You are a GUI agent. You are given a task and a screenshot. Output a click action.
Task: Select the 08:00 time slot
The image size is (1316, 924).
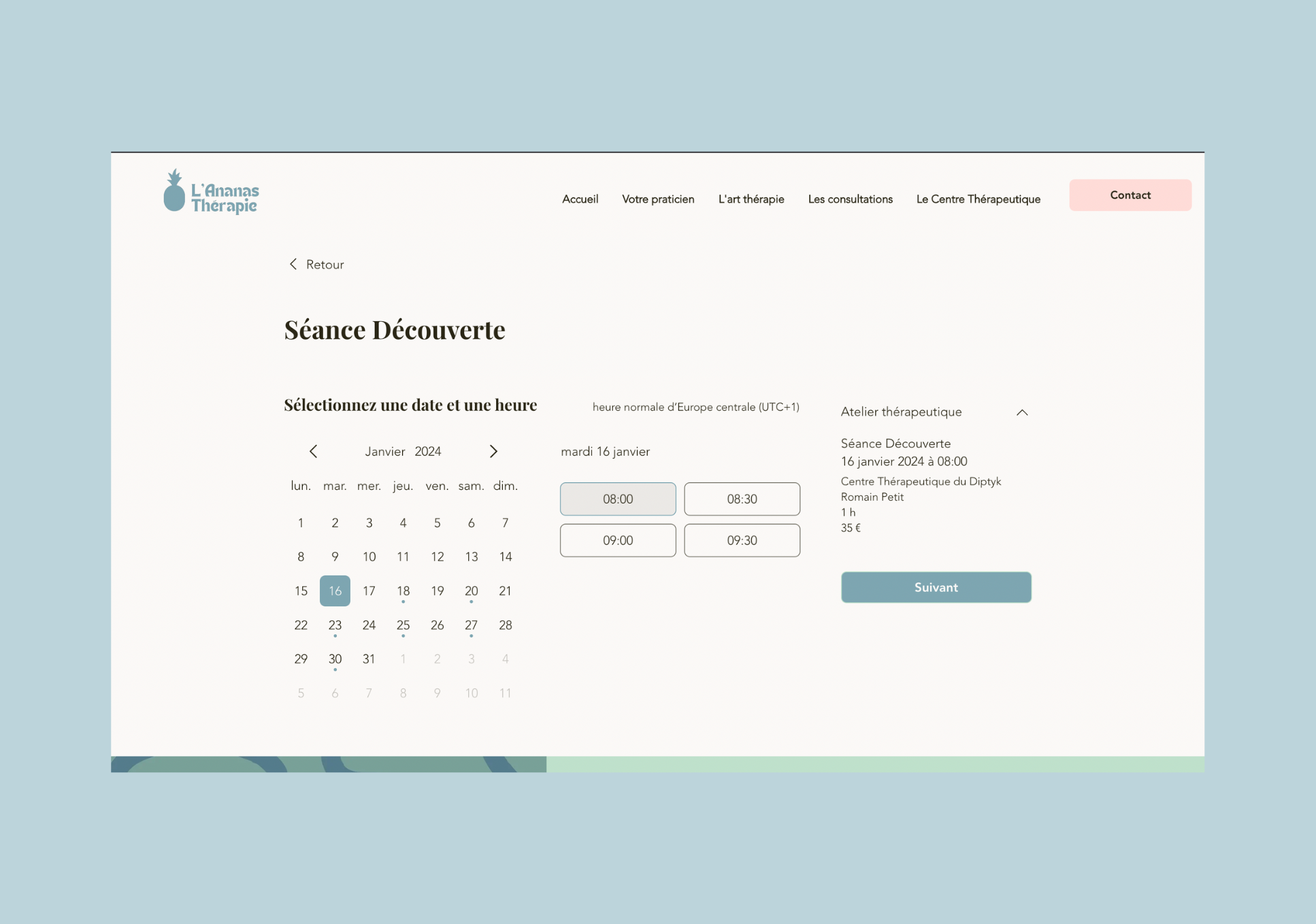[x=617, y=499]
